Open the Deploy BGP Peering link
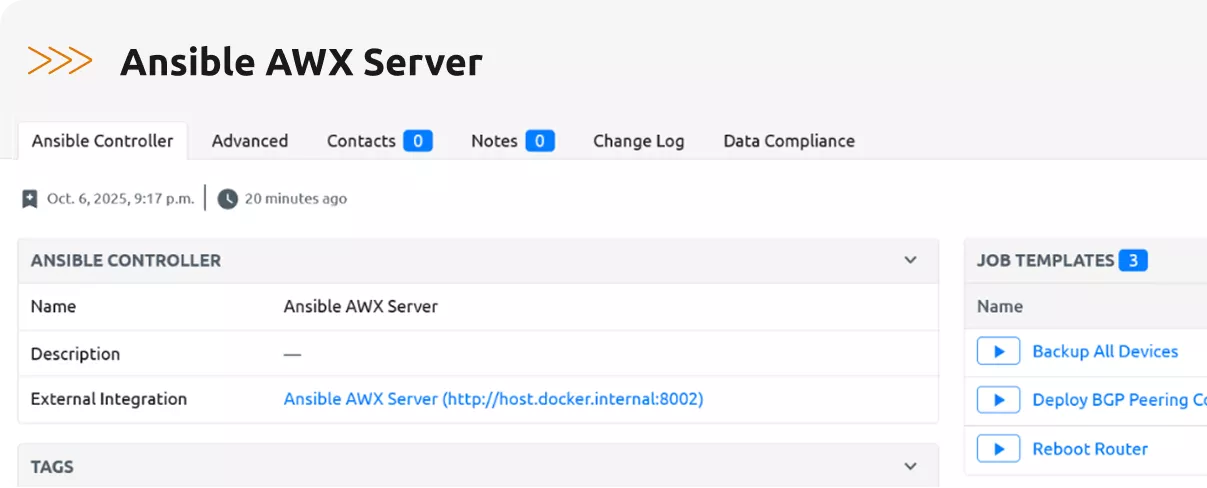 pyautogui.click(x=1119, y=400)
